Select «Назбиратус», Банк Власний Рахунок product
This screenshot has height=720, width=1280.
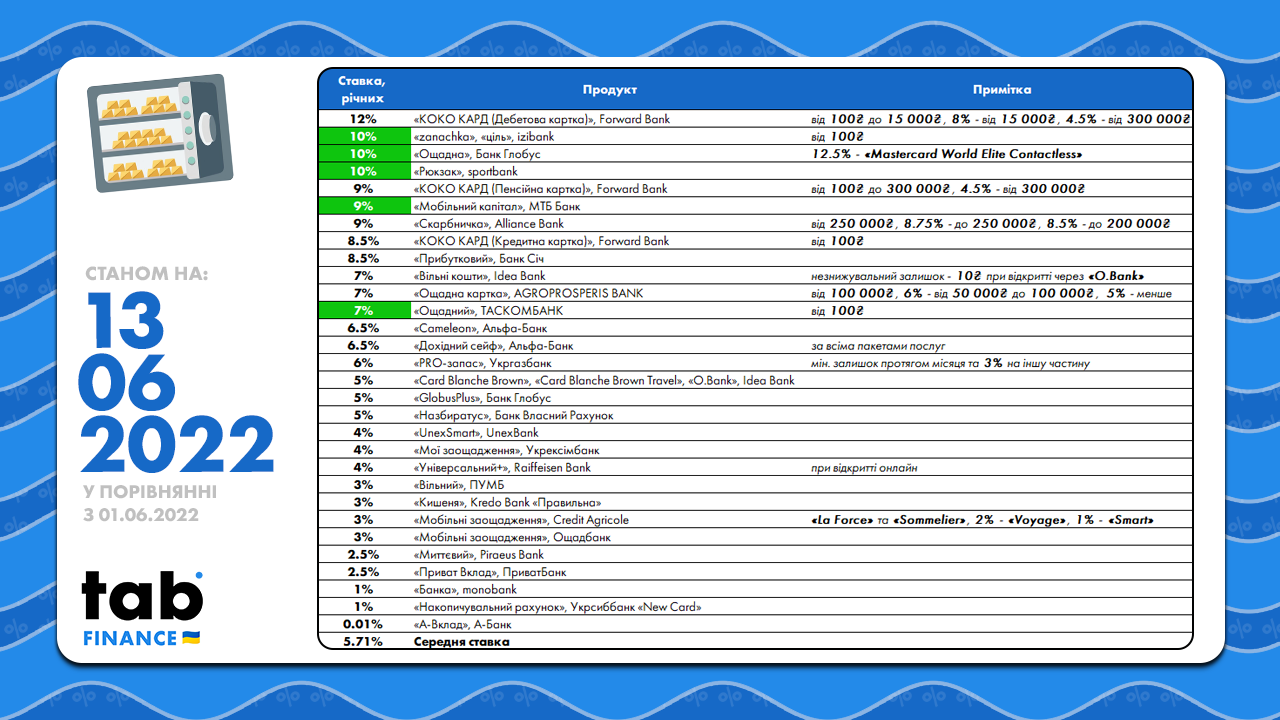(513, 416)
